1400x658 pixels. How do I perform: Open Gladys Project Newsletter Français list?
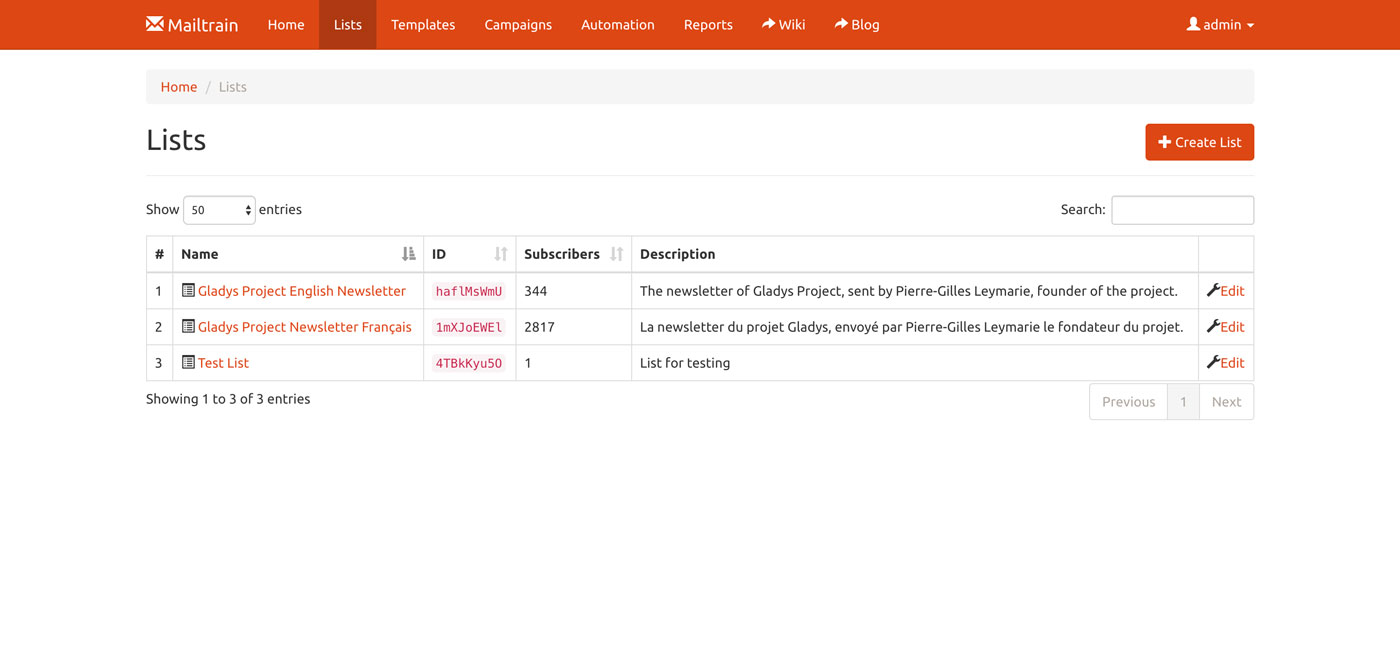pos(305,327)
